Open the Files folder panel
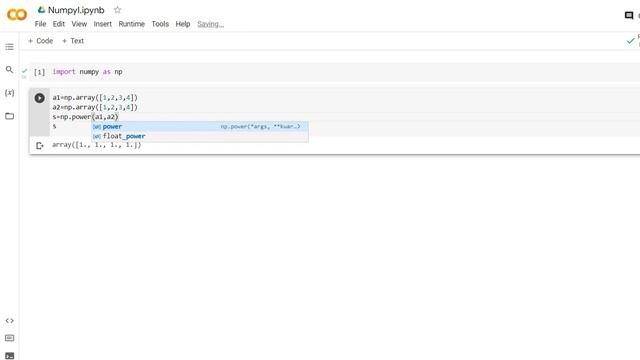This screenshot has height=360, width=640. point(9,116)
